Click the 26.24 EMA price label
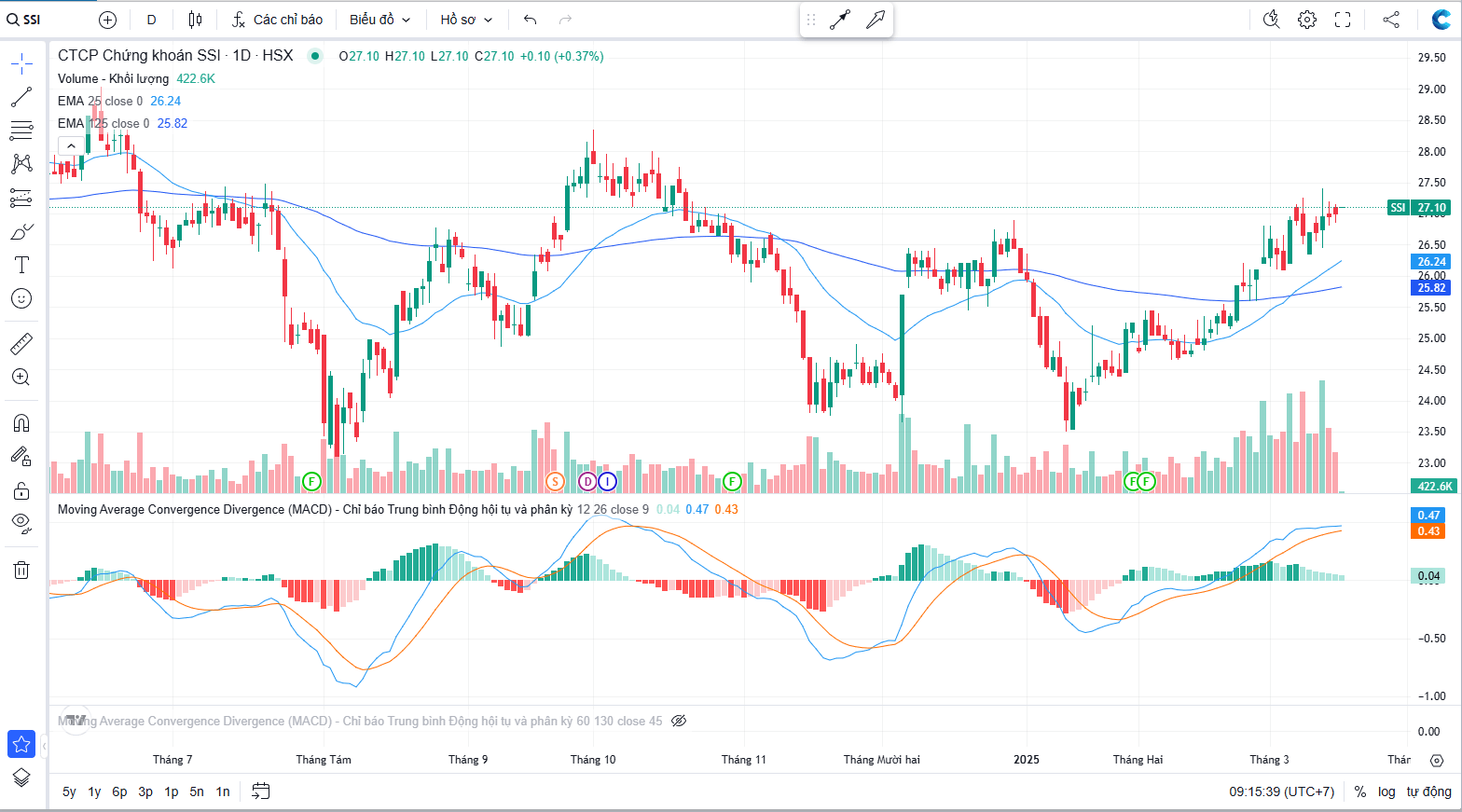Image resolution: width=1462 pixels, height=812 pixels. (x=1431, y=262)
